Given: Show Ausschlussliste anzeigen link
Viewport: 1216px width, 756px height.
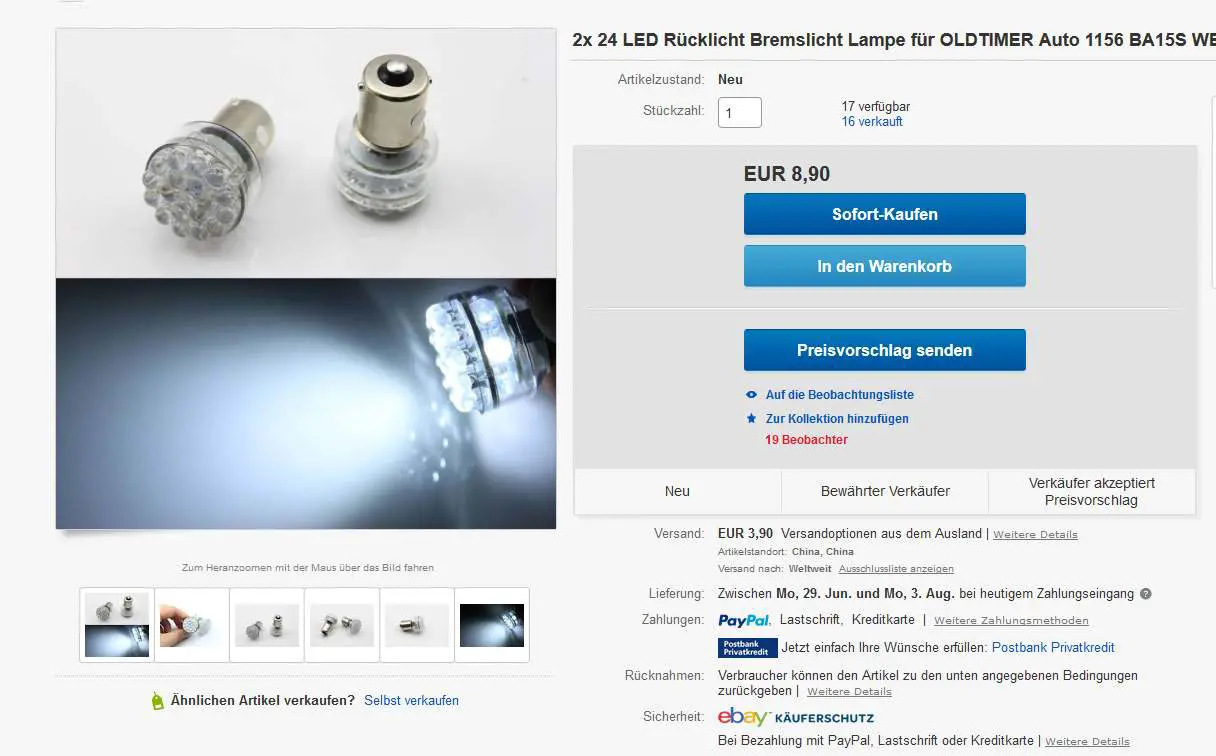Looking at the screenshot, I should point(896,569).
